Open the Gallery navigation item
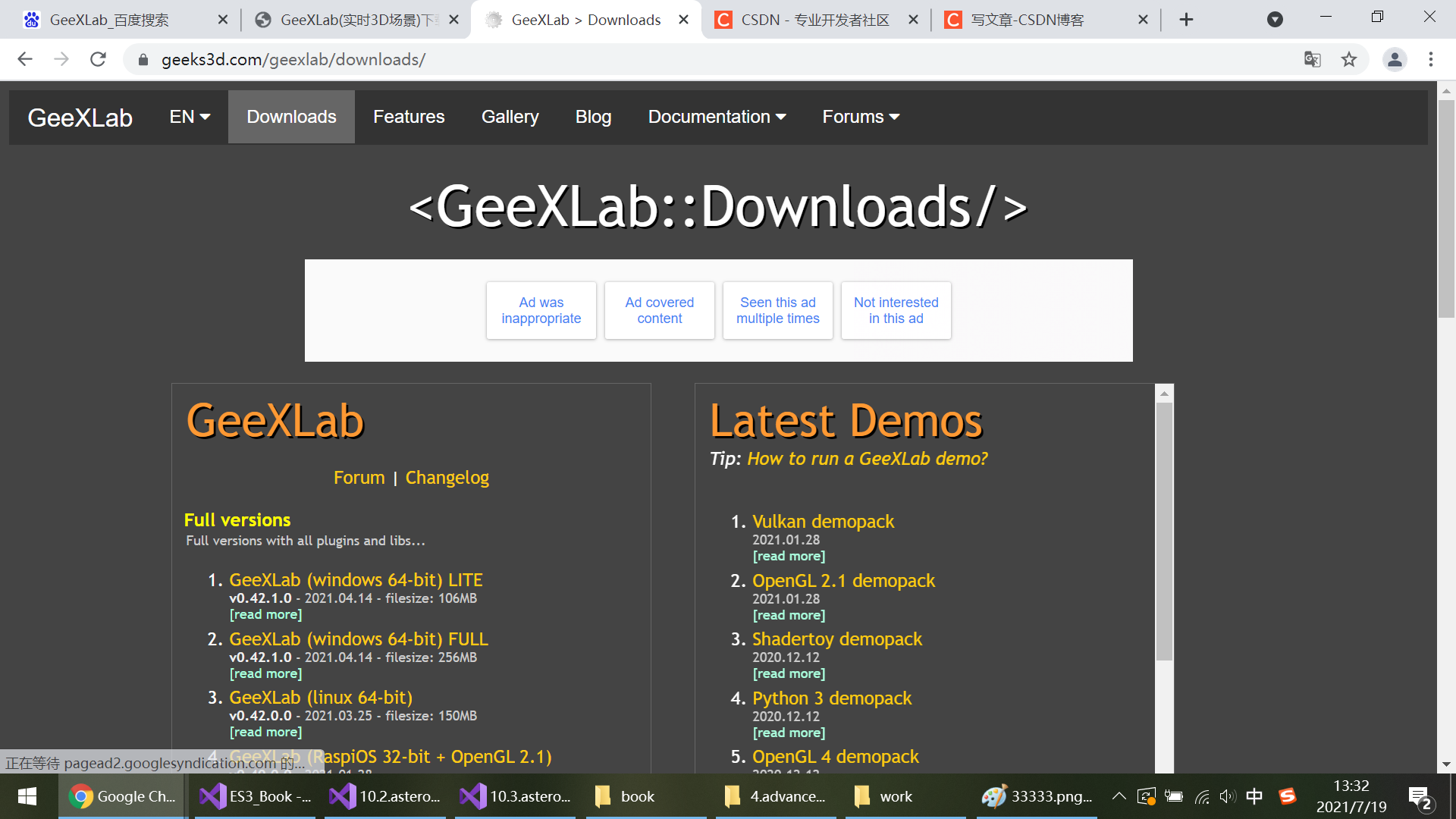 coord(510,116)
